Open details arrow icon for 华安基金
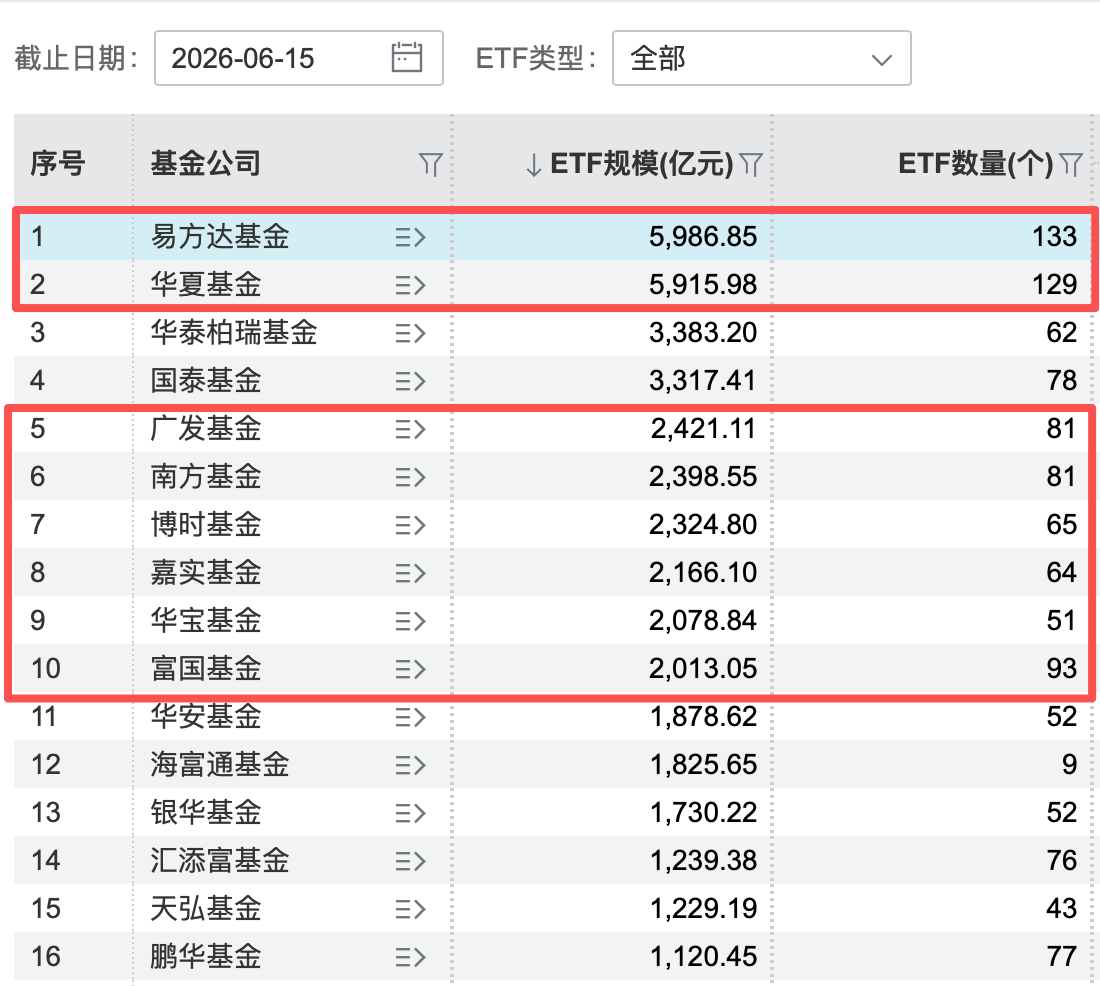The image size is (1100, 986). [410, 717]
